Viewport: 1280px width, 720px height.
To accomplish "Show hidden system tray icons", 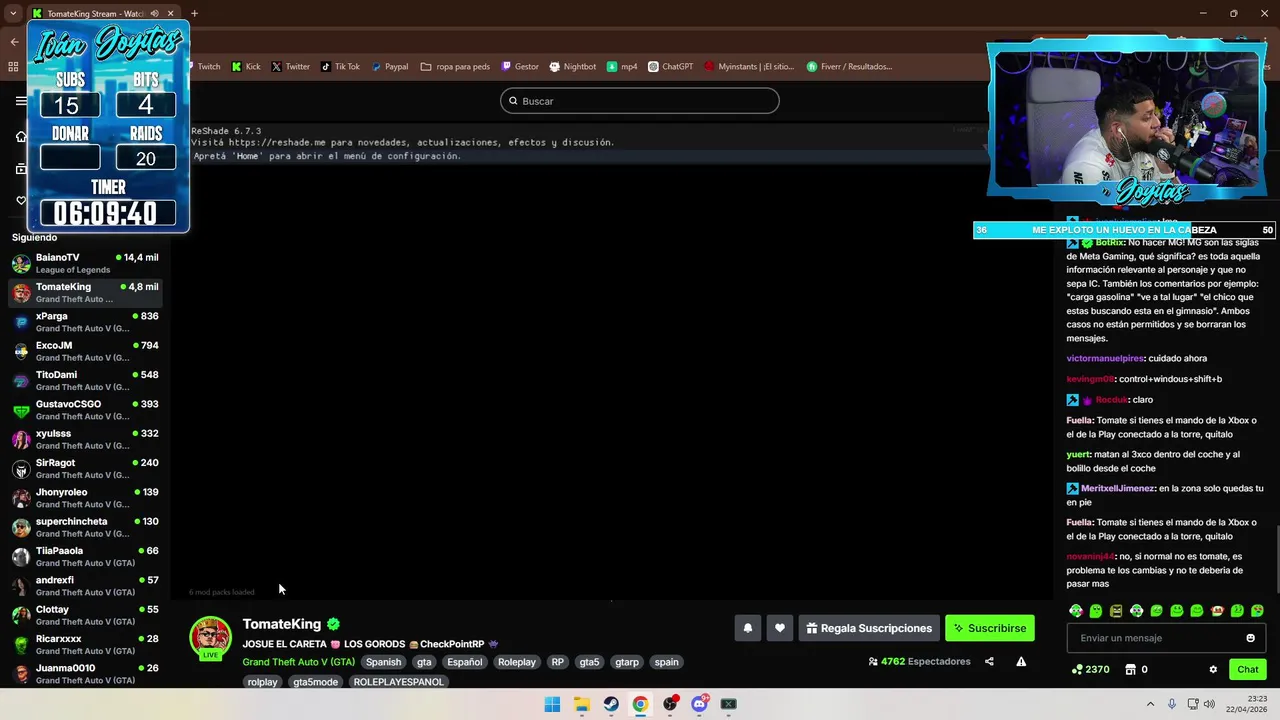I will 1150,704.
